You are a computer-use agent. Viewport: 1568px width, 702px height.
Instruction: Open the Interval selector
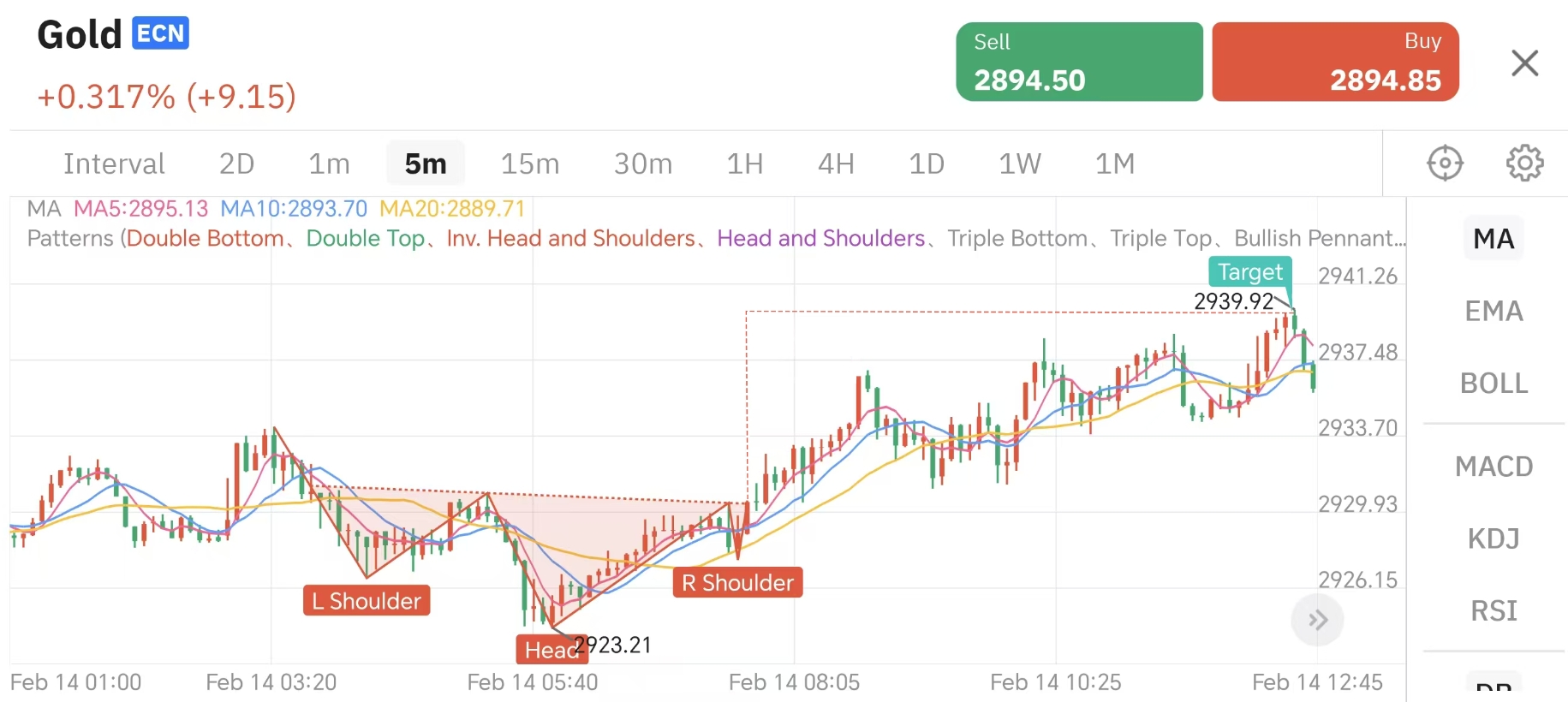point(114,164)
